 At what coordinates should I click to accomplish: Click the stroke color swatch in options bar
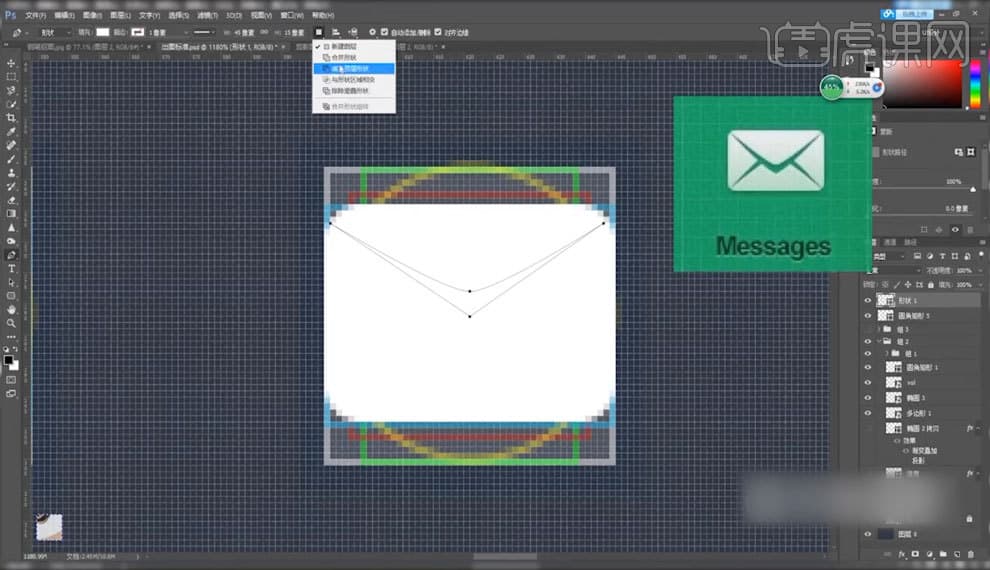pyautogui.click(x=137, y=32)
